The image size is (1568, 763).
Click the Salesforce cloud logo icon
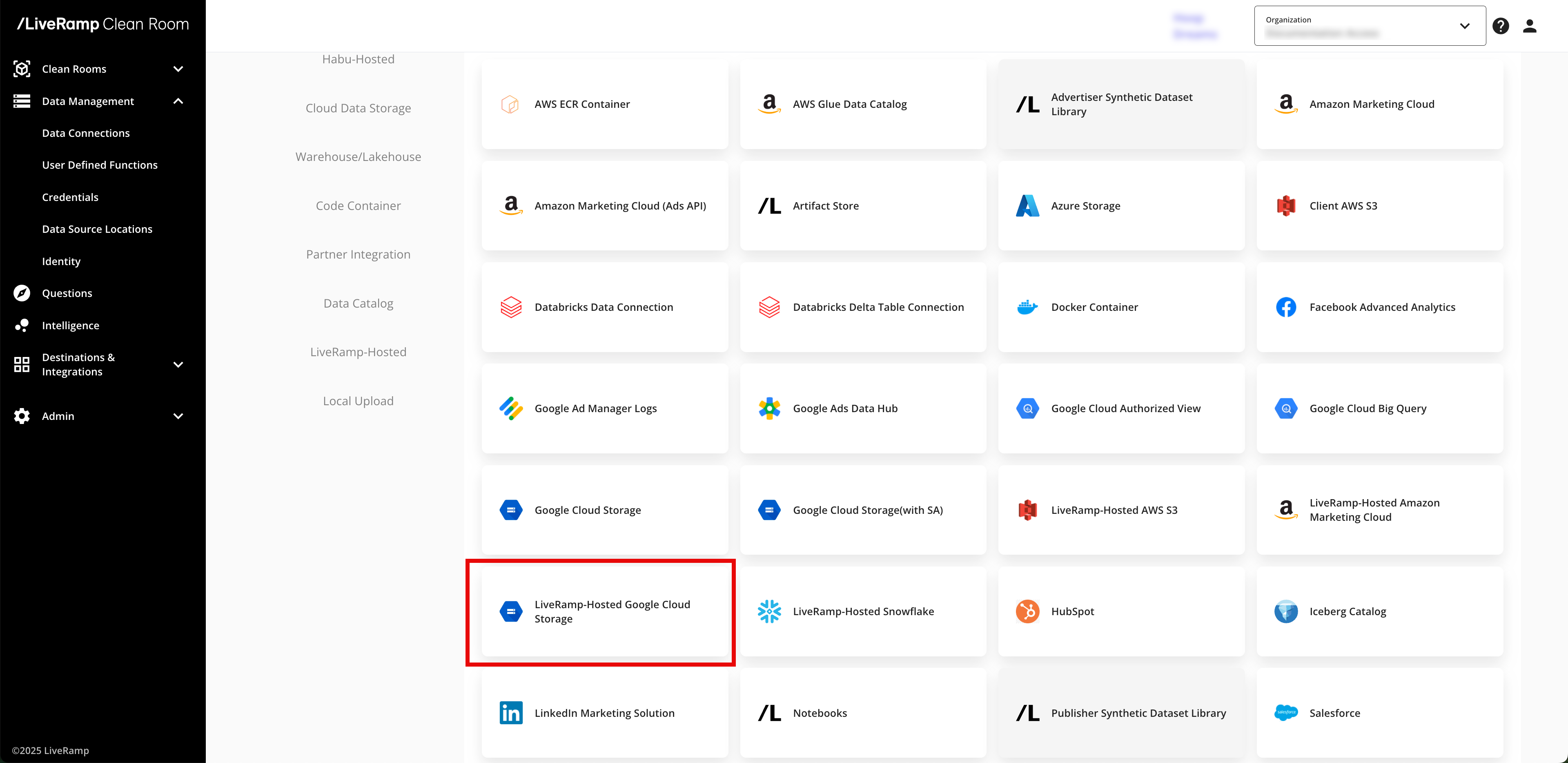click(1285, 712)
